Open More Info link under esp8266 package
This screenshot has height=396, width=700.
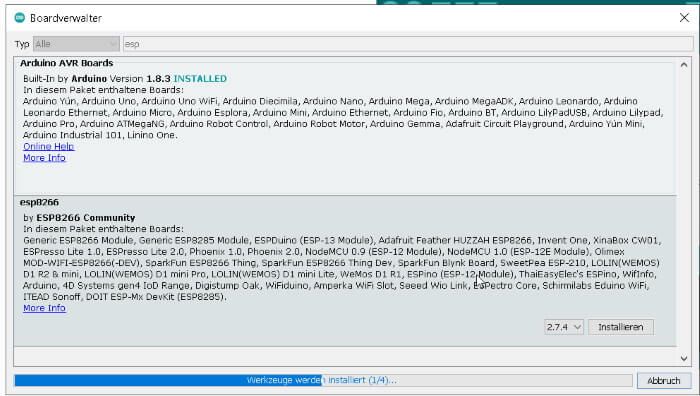(x=44, y=308)
